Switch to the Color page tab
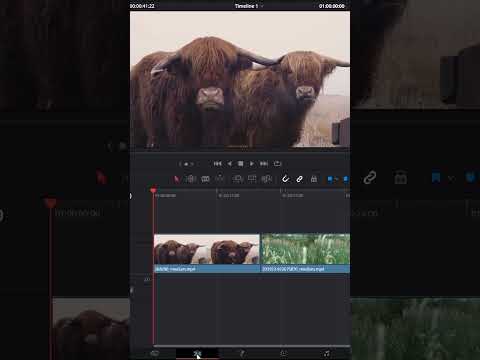The height and width of the screenshot is (360, 480). tap(284, 354)
